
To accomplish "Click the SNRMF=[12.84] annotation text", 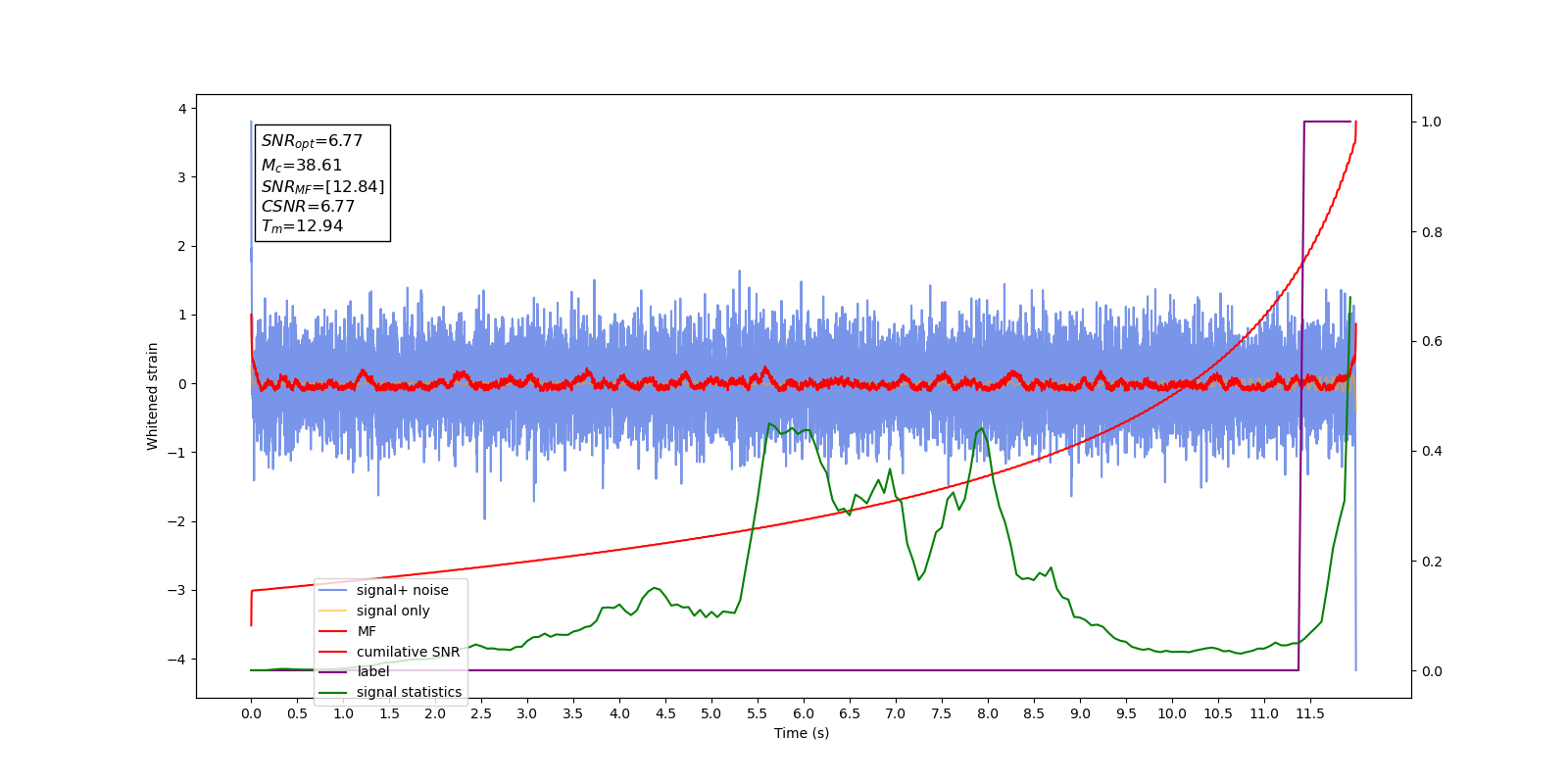I will click(322, 186).
